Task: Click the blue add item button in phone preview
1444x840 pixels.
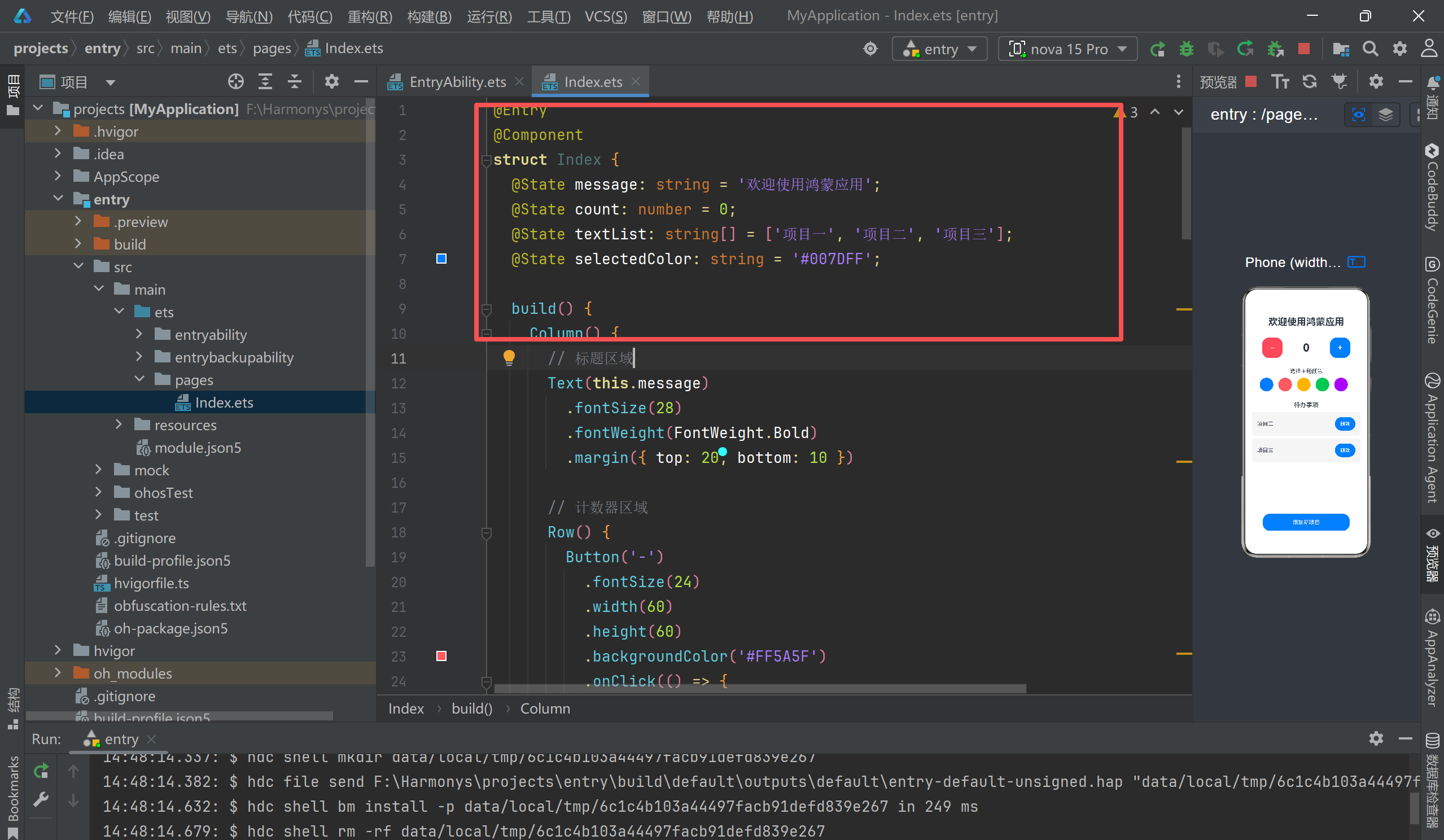Action: [x=1305, y=522]
